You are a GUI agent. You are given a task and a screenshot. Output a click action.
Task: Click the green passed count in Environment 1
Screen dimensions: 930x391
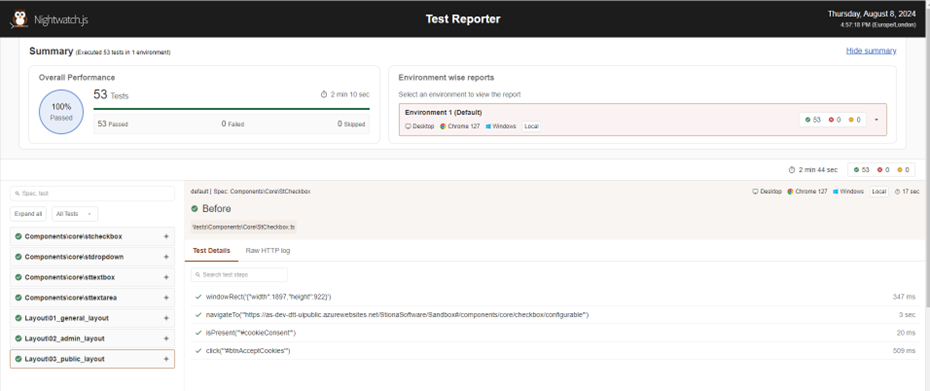[x=813, y=120]
